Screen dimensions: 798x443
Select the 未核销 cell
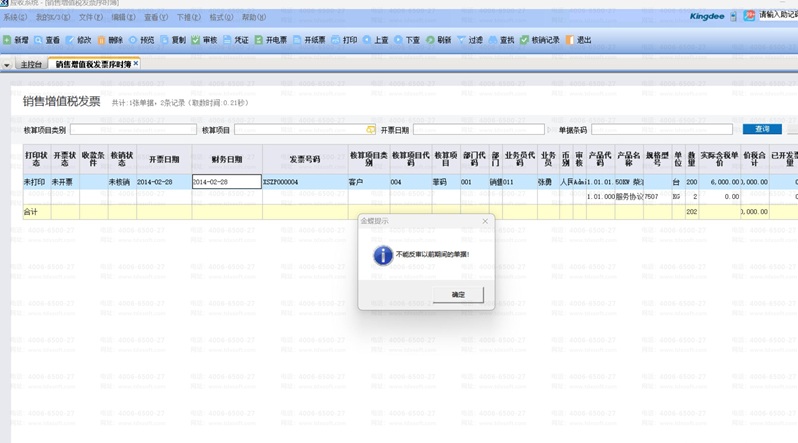[x=122, y=182]
